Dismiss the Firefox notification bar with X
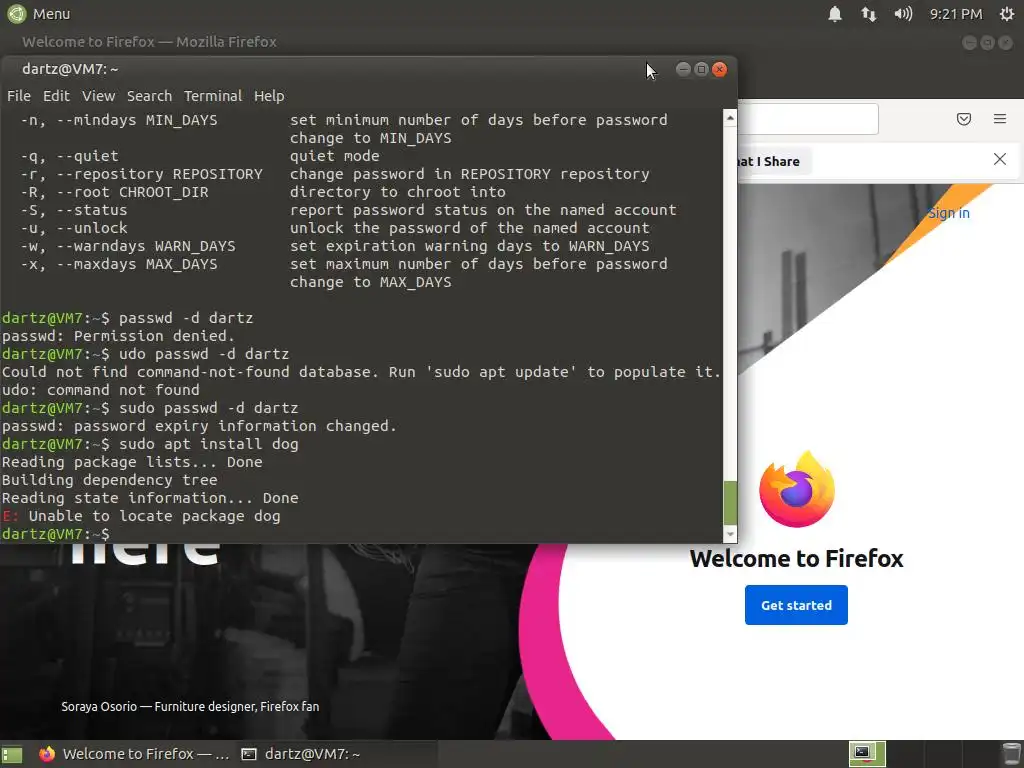This screenshot has height=768, width=1024. coord(1000,159)
